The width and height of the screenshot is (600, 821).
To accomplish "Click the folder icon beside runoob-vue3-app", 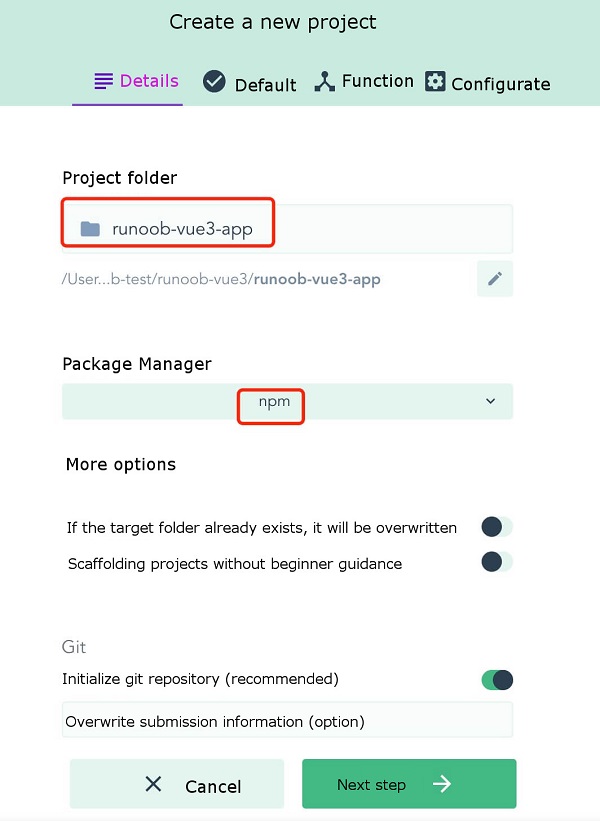I will [90, 229].
